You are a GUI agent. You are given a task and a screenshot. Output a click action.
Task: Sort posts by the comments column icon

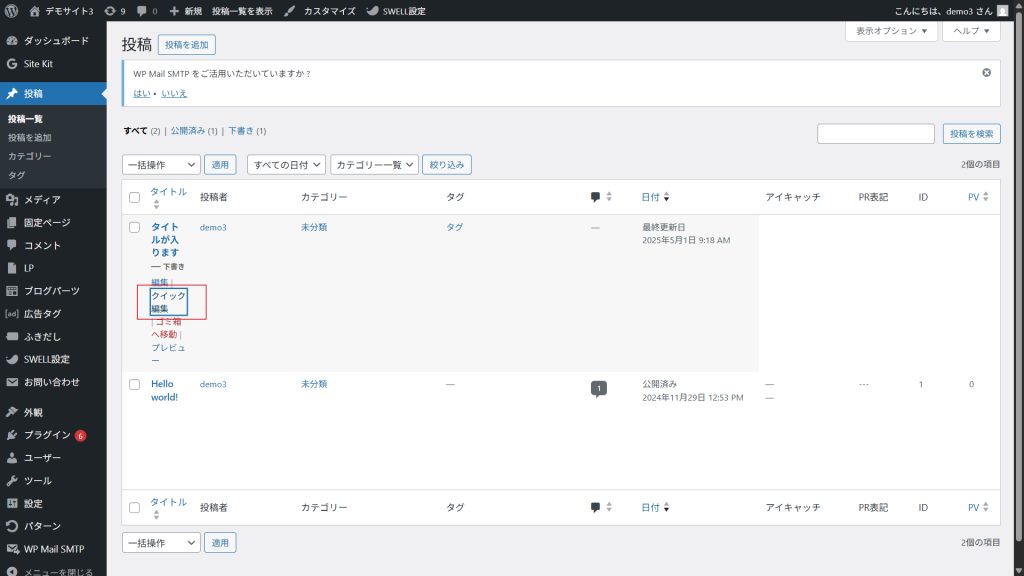(x=600, y=197)
